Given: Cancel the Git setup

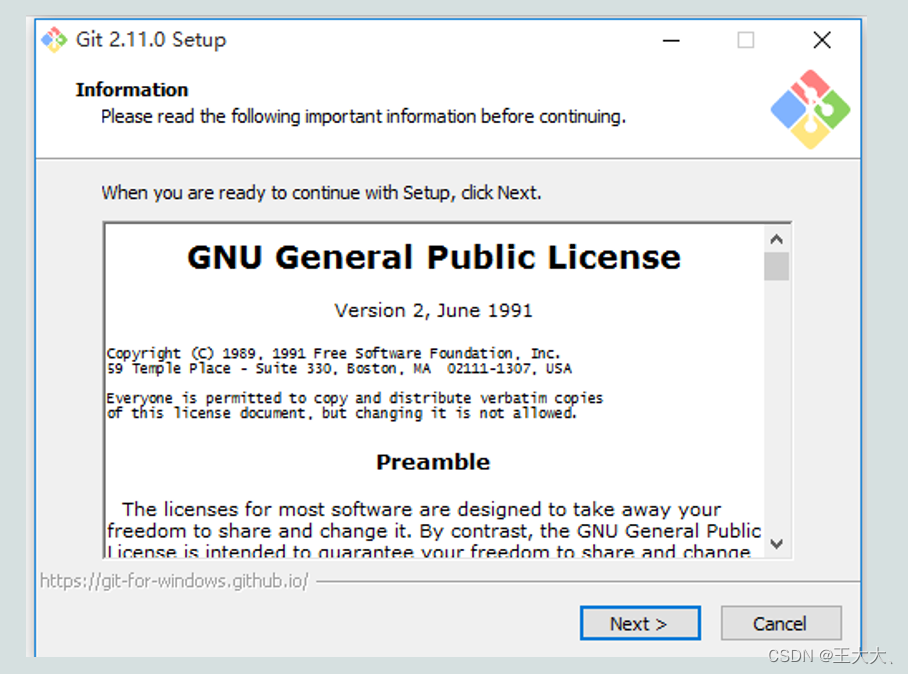Looking at the screenshot, I should (781, 624).
